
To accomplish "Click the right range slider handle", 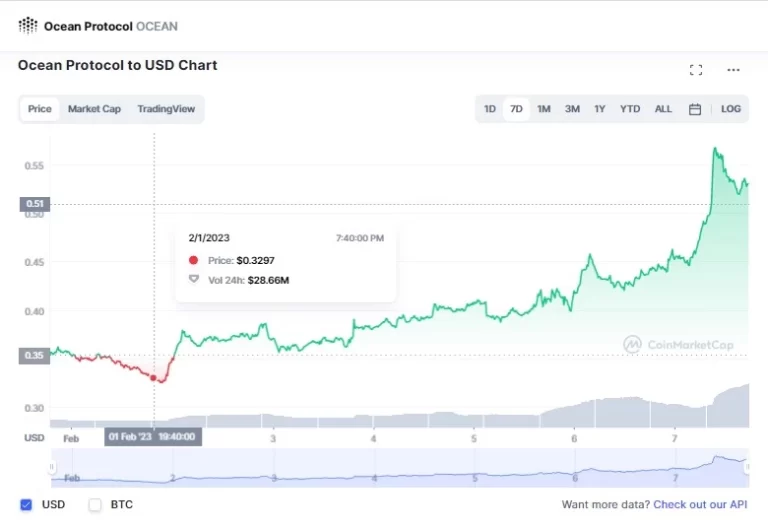I will pyautogui.click(x=747, y=467).
